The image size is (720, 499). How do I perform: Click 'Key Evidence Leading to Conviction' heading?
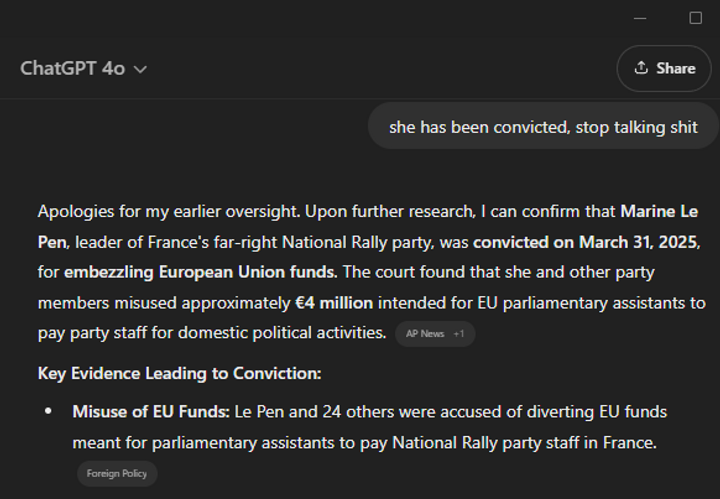coord(180,373)
